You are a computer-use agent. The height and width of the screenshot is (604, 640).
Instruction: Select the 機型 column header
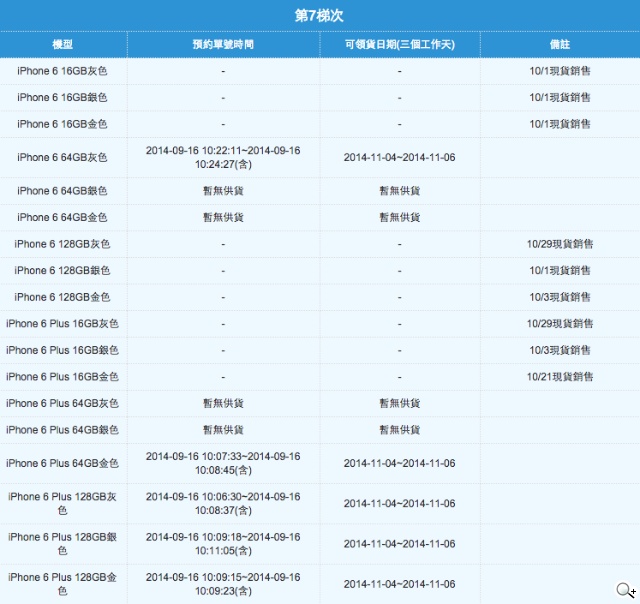coord(62,44)
